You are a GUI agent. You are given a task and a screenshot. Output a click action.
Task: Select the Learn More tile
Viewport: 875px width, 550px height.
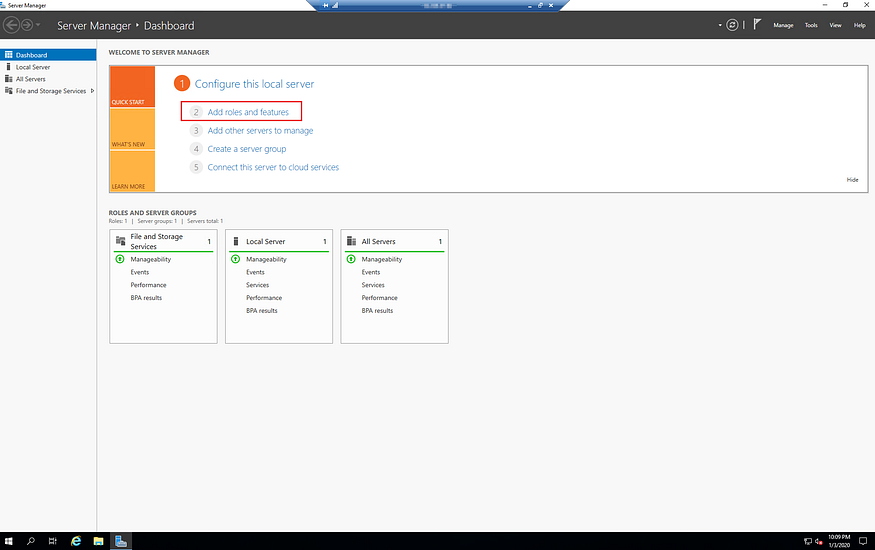tap(132, 171)
